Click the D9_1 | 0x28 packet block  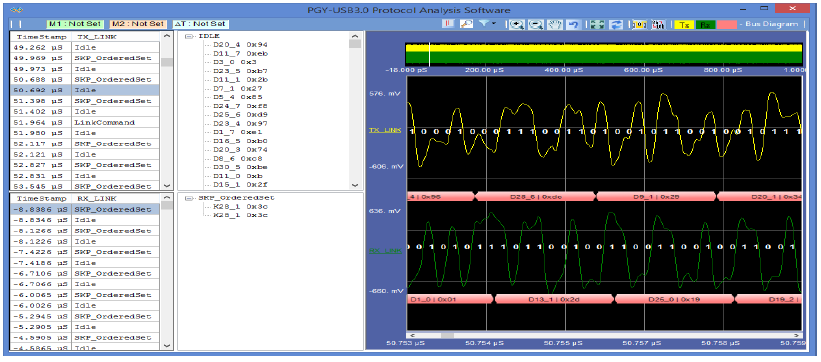(656, 196)
